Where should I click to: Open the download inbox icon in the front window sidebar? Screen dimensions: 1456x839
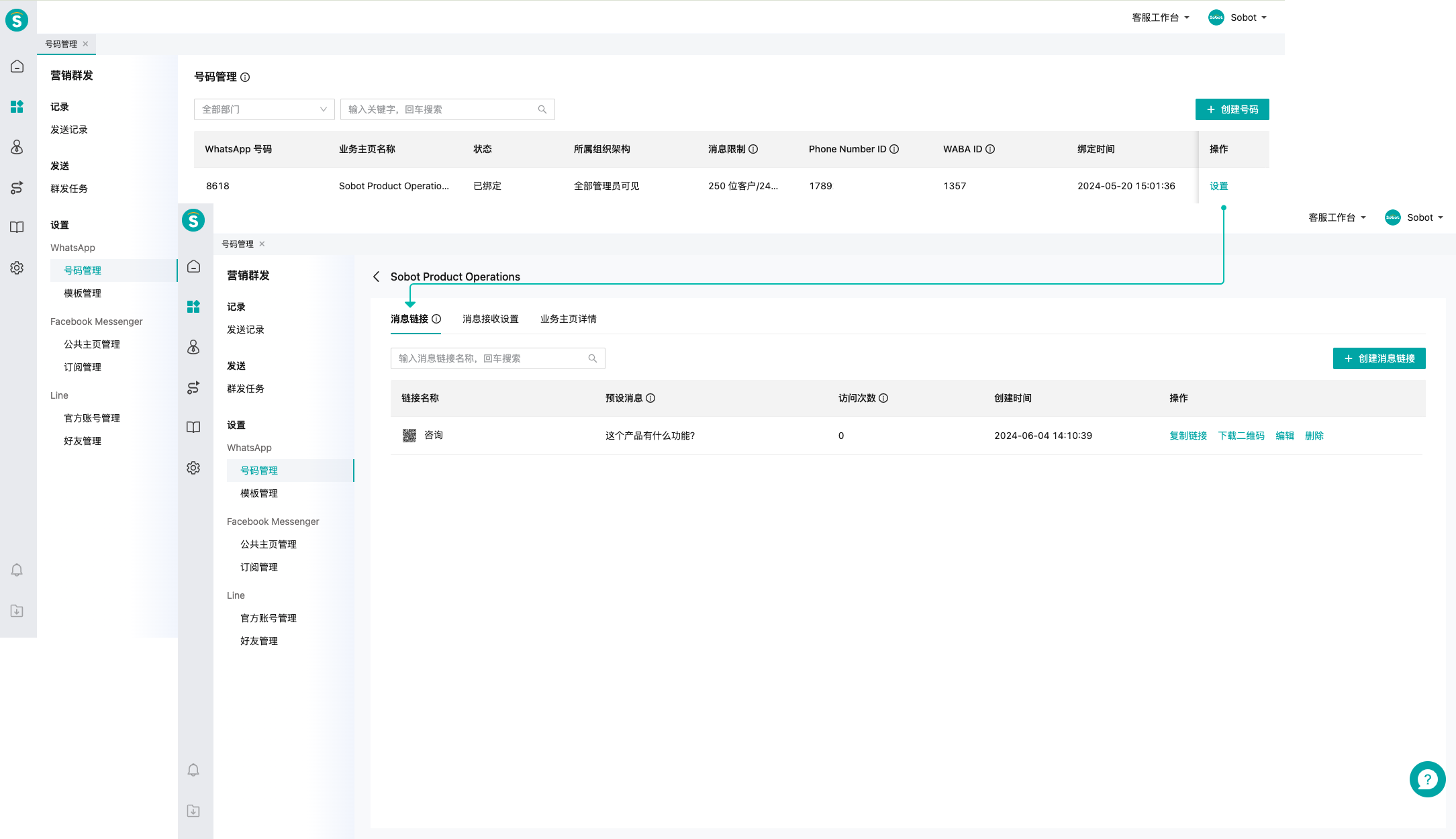[193, 811]
